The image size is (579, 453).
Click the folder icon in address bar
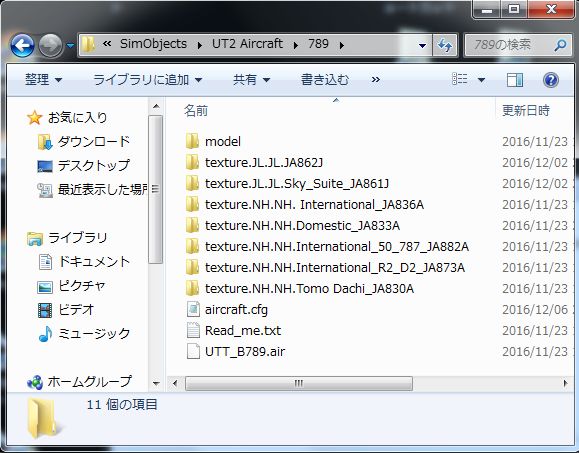(88, 45)
